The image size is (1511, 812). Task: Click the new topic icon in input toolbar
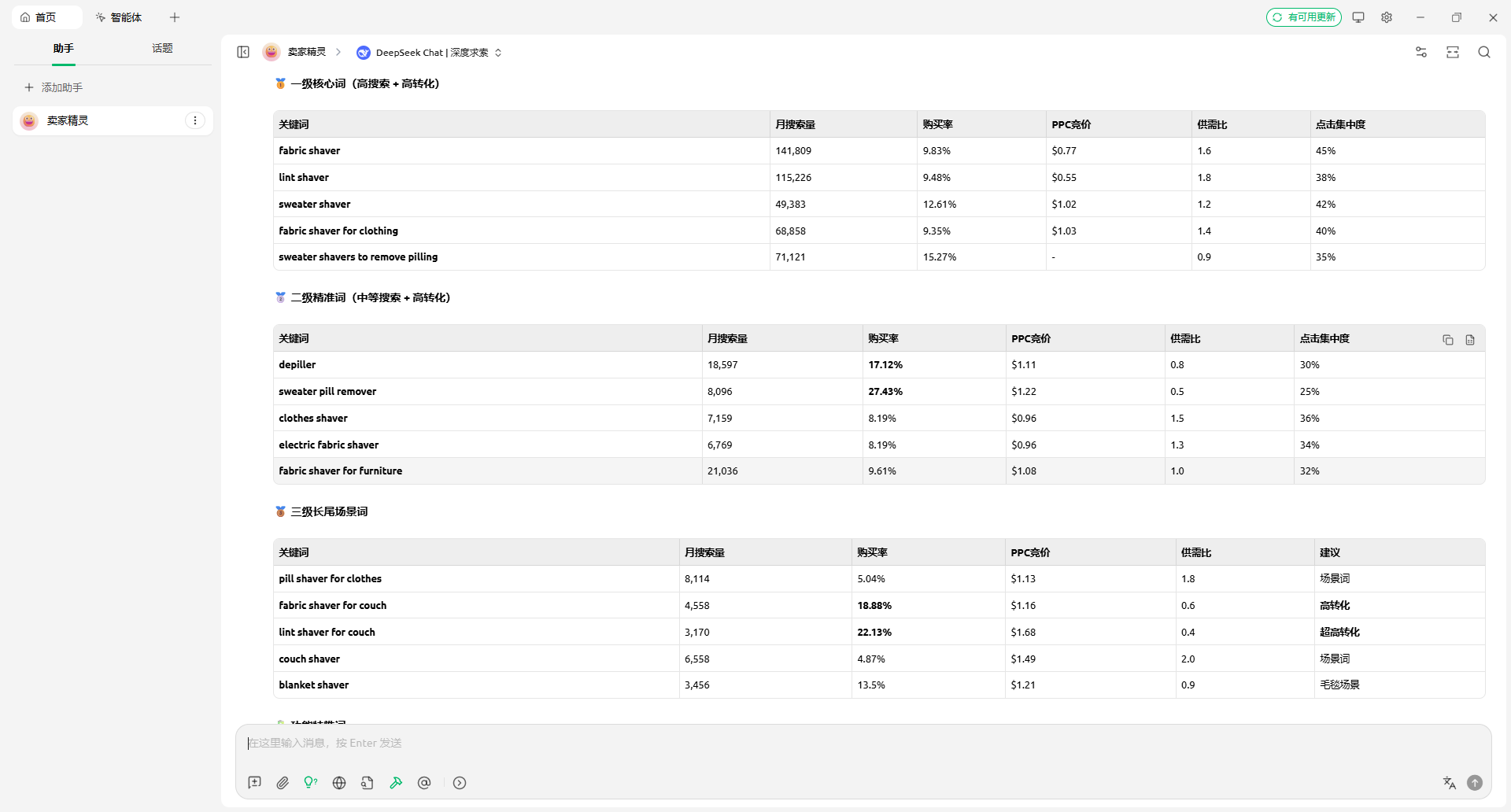point(254,783)
